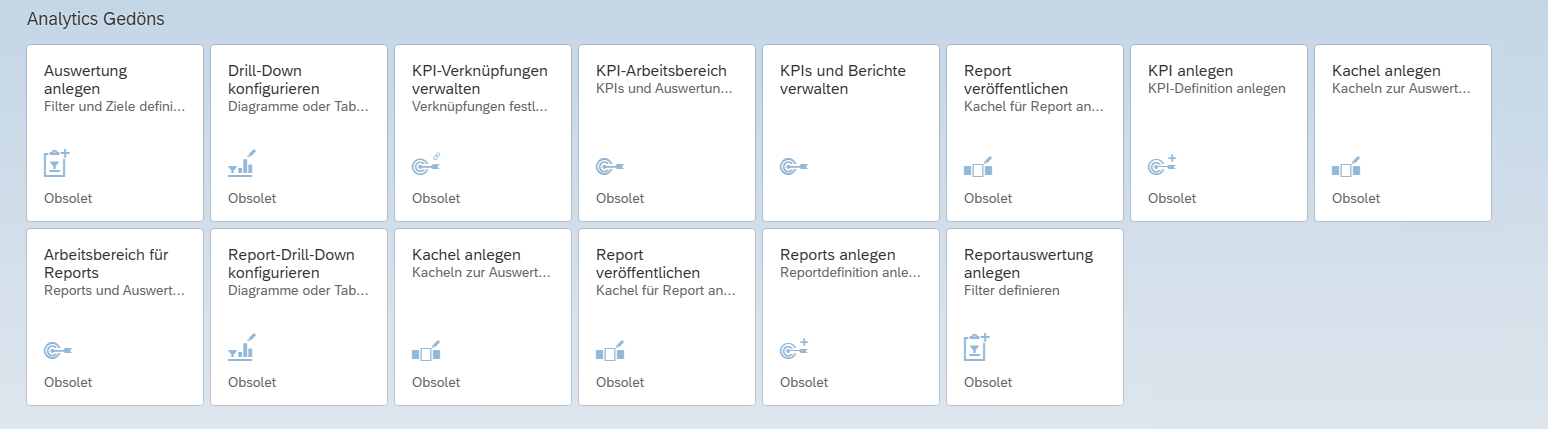The height and width of the screenshot is (429, 1548).
Task: Launch the KPI-Arbeitsbereich tile by its title
Action: [x=661, y=71]
